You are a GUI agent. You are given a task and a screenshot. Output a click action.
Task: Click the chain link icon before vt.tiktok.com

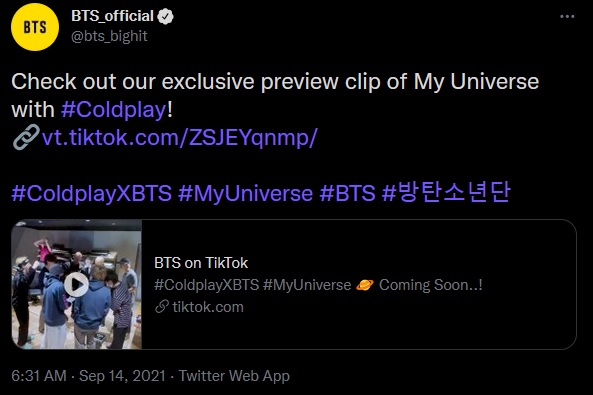26,137
